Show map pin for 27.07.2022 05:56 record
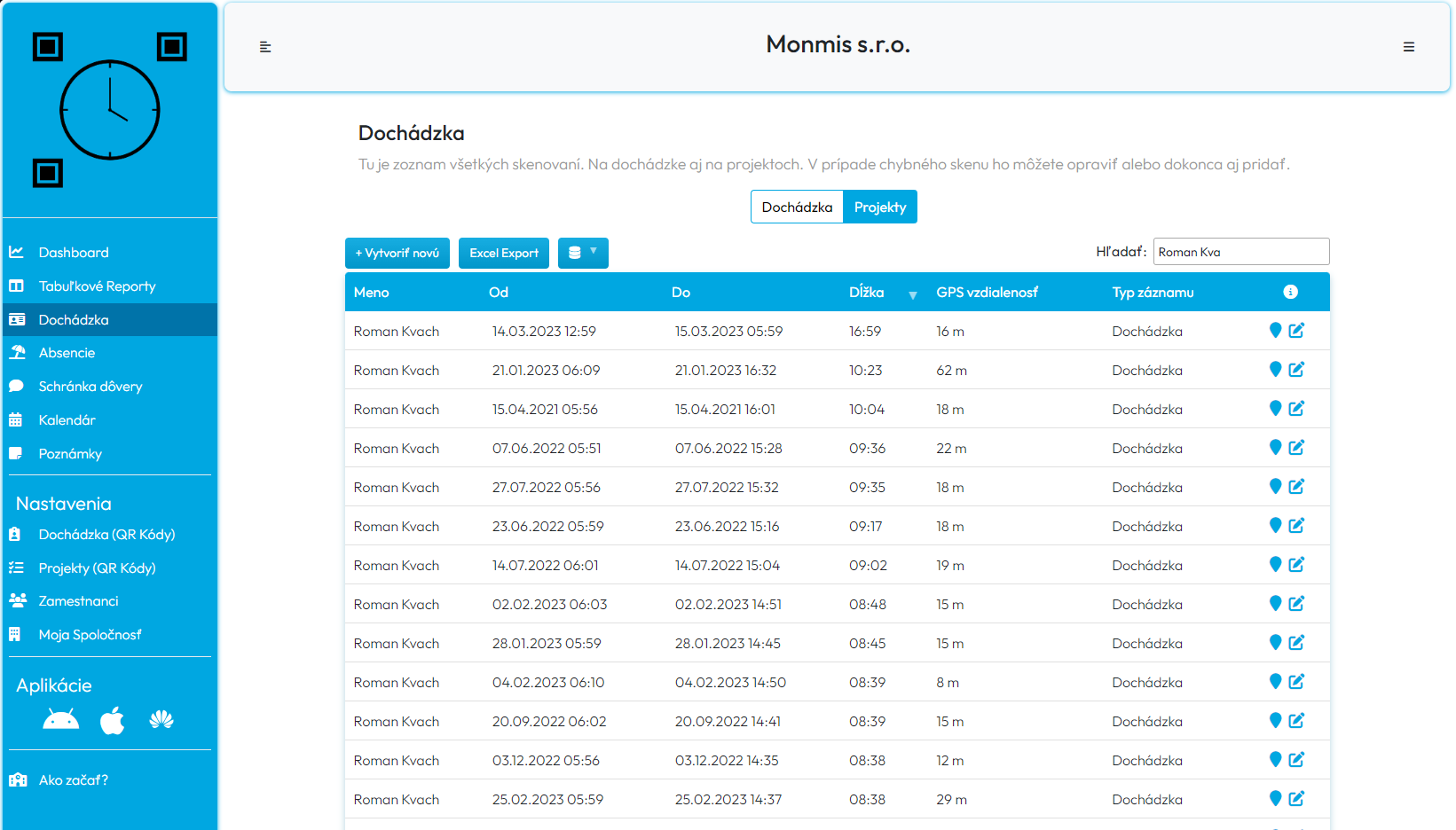 (x=1276, y=486)
